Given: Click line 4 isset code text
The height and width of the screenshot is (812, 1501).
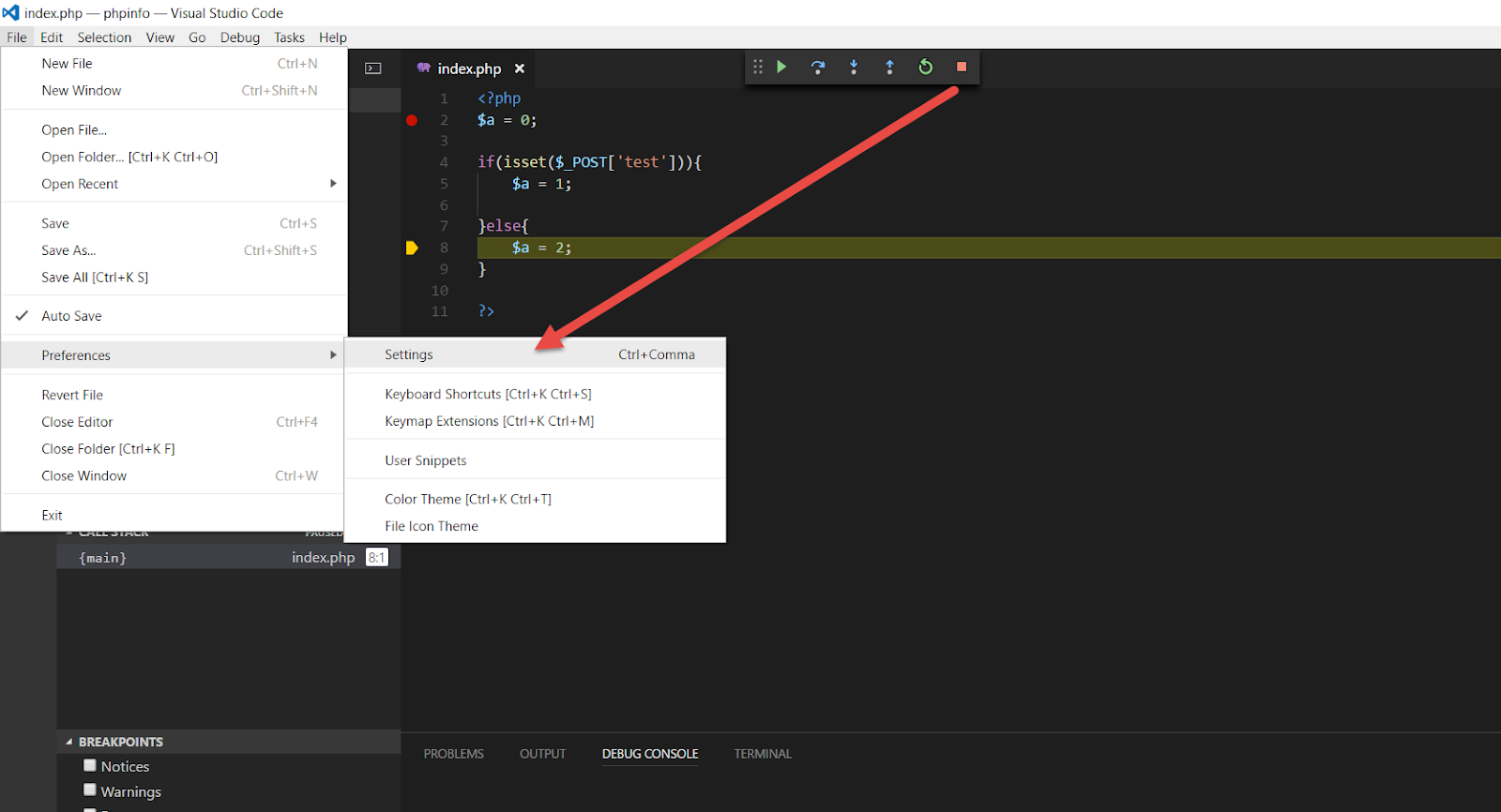Looking at the screenshot, I should click(x=590, y=162).
